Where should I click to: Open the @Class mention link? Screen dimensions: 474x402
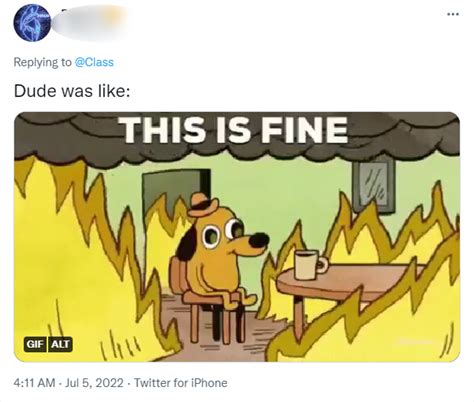point(94,62)
